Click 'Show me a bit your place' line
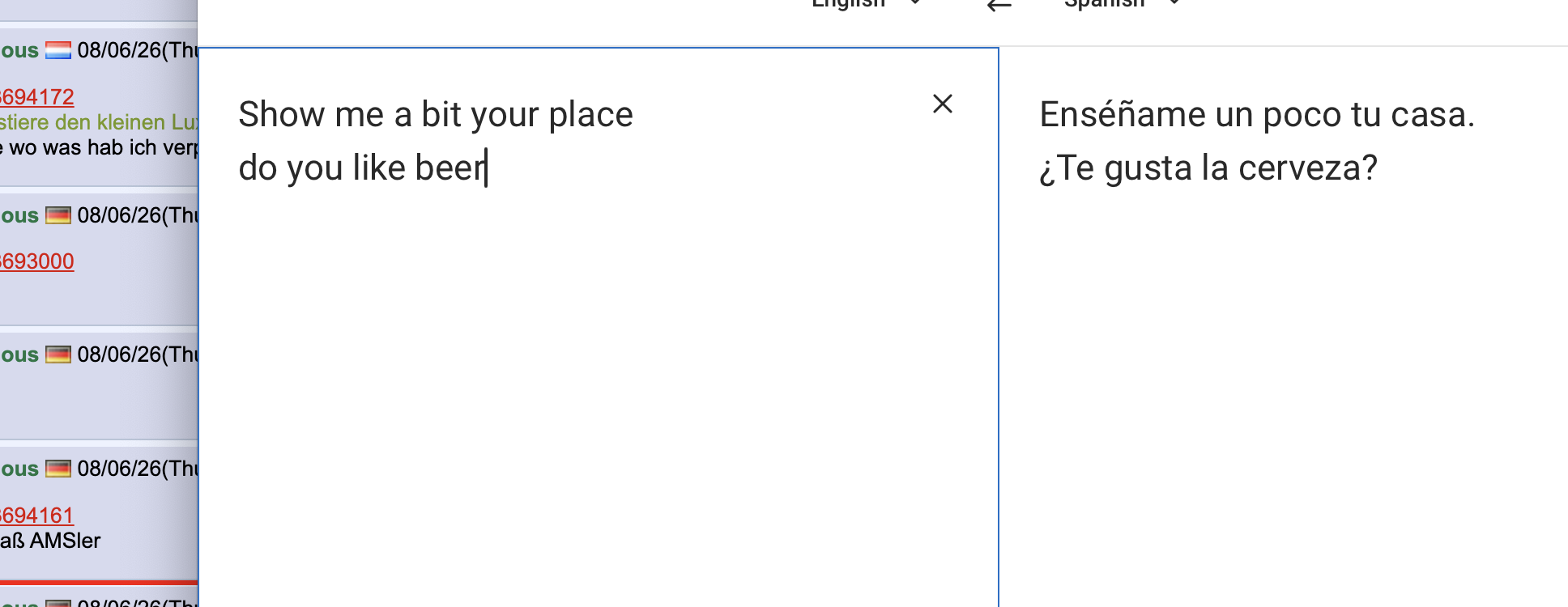Viewport: 1568px width, 607px height. point(436,114)
